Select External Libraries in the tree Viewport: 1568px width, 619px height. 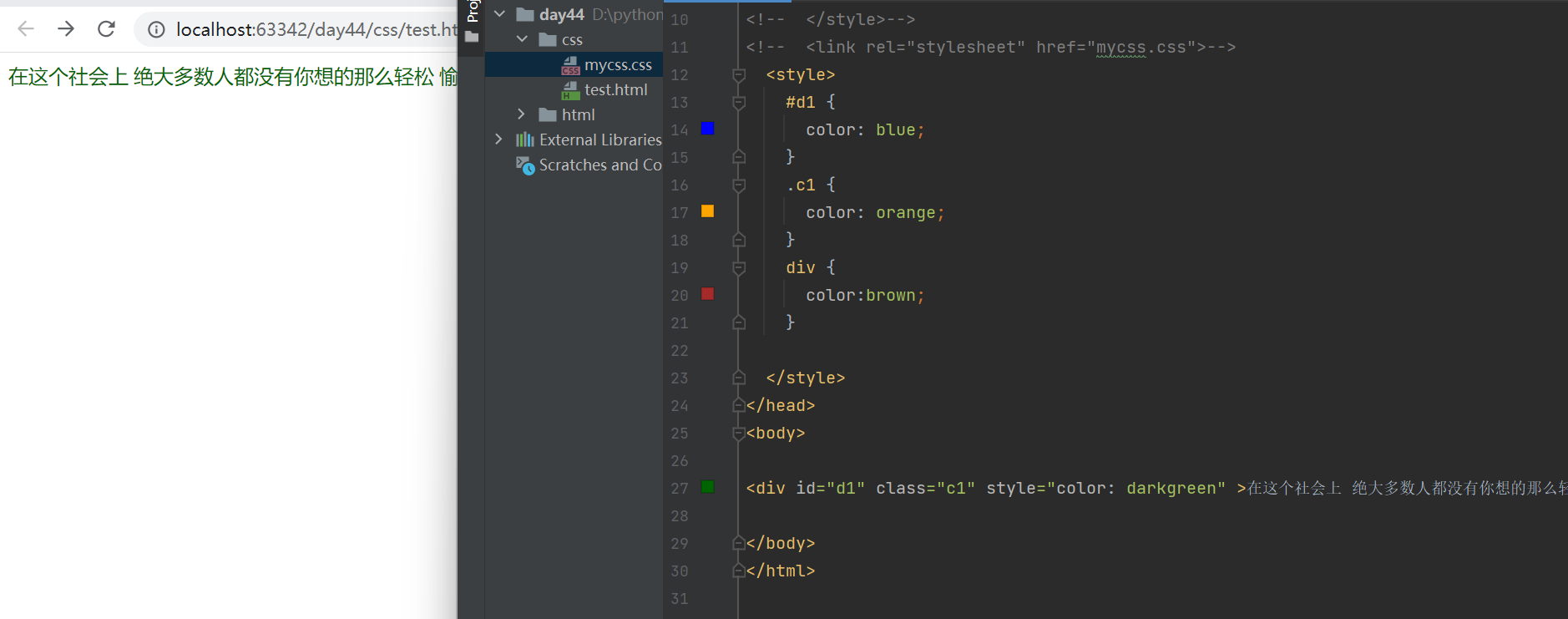point(600,140)
